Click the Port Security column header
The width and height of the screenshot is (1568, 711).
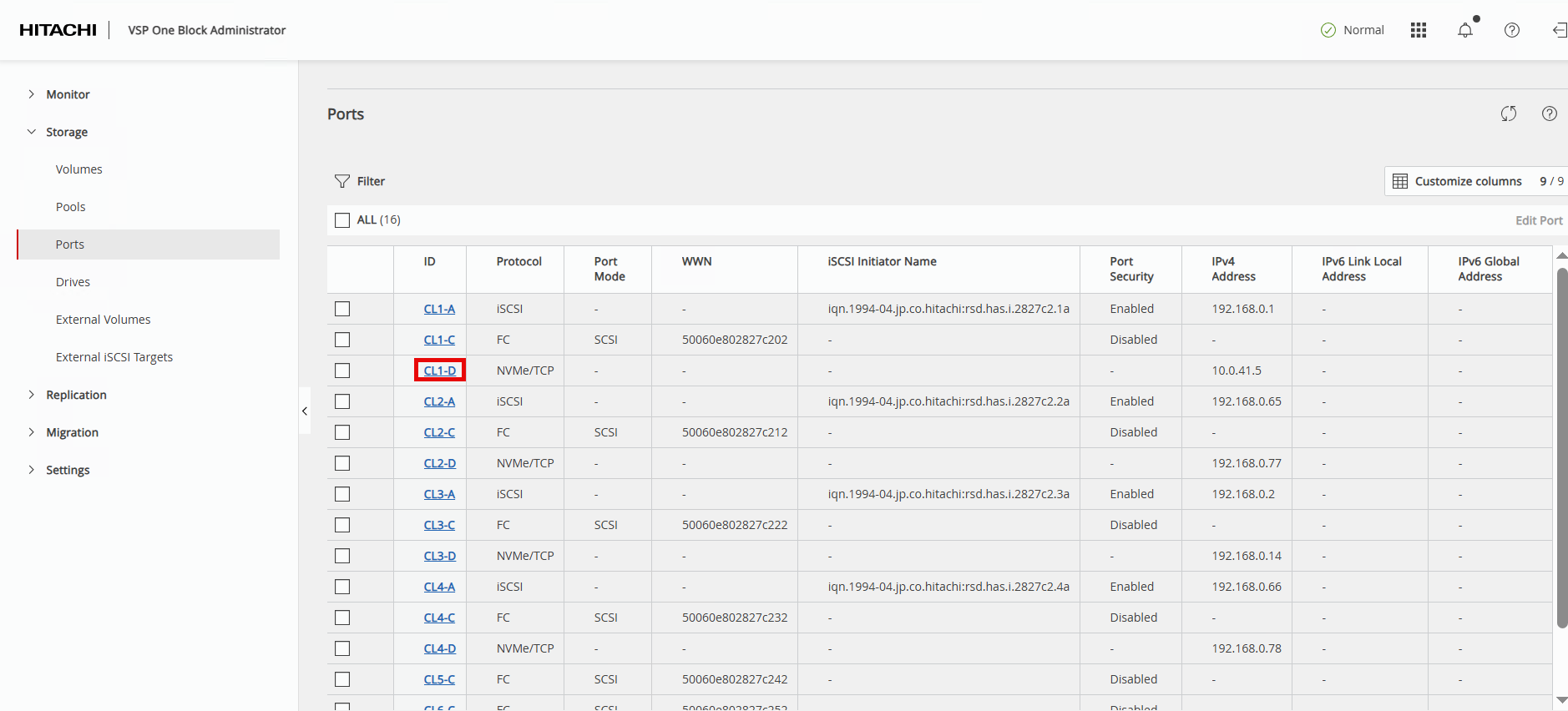point(1131,269)
